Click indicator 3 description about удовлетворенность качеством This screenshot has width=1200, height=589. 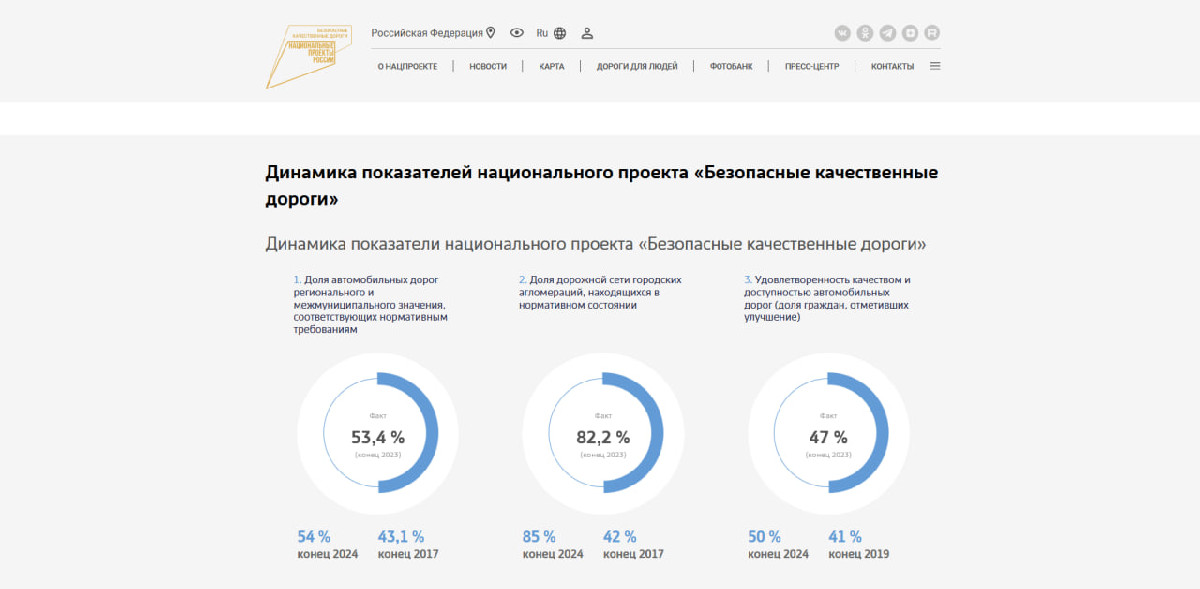(828, 298)
